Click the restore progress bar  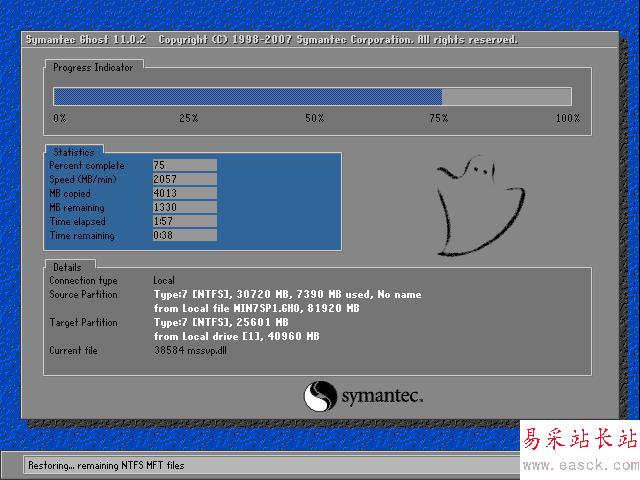312,97
